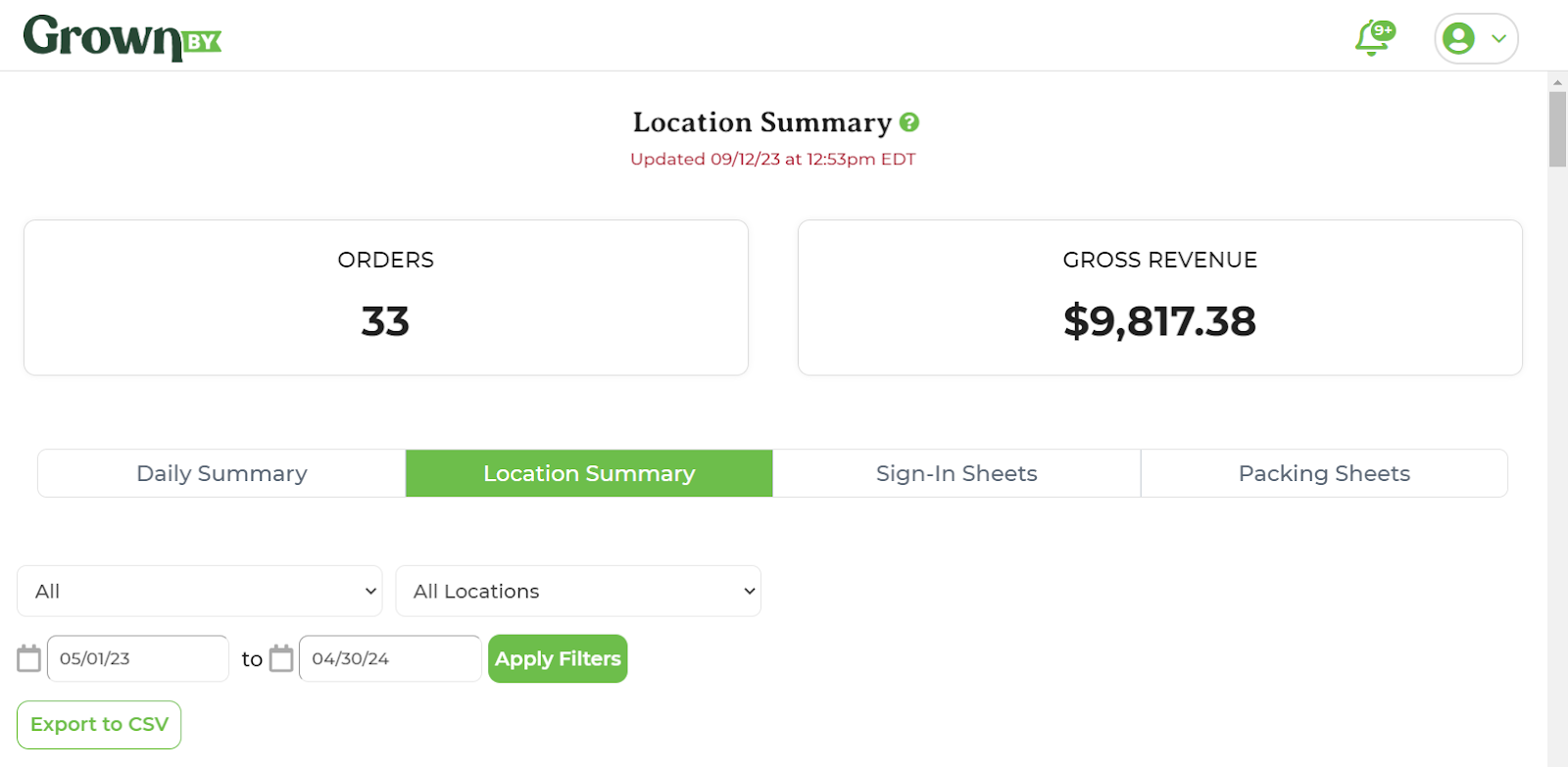This screenshot has width=1568, height=767.
Task: Open the 'All Locations' dropdown
Action: (x=578, y=591)
